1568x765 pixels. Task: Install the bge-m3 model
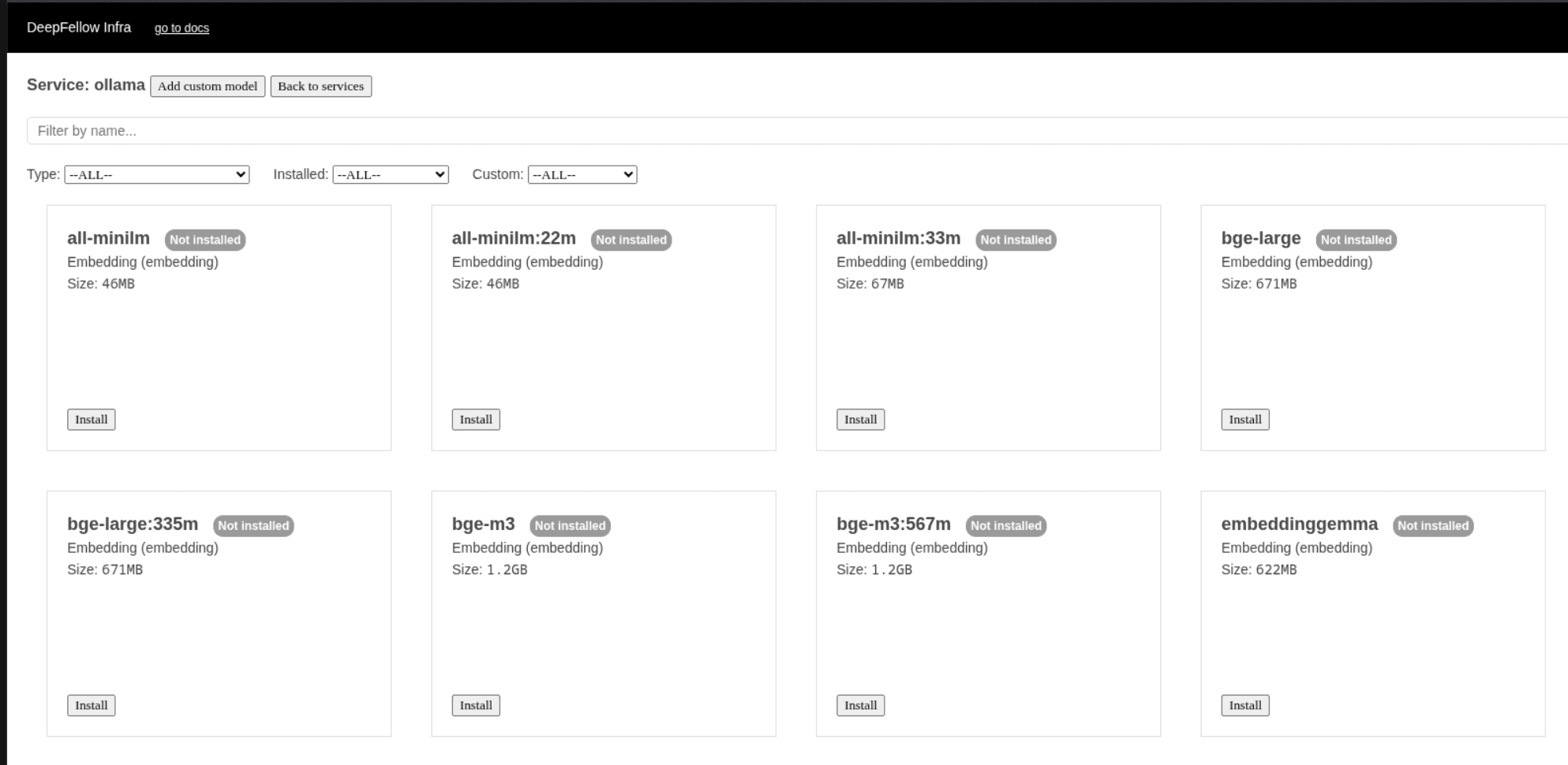tap(475, 704)
